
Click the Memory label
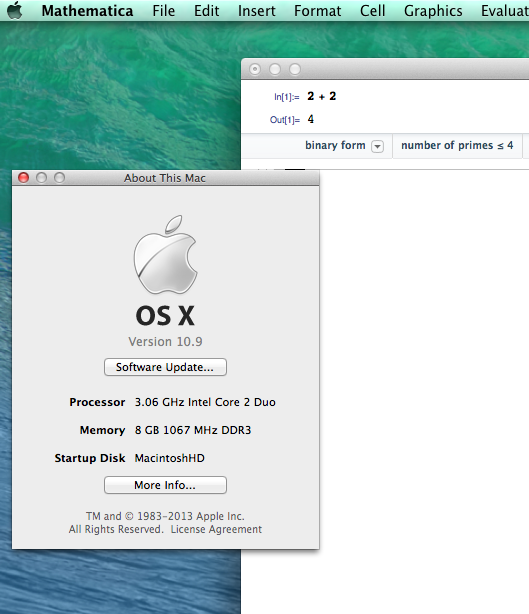[x=102, y=430]
